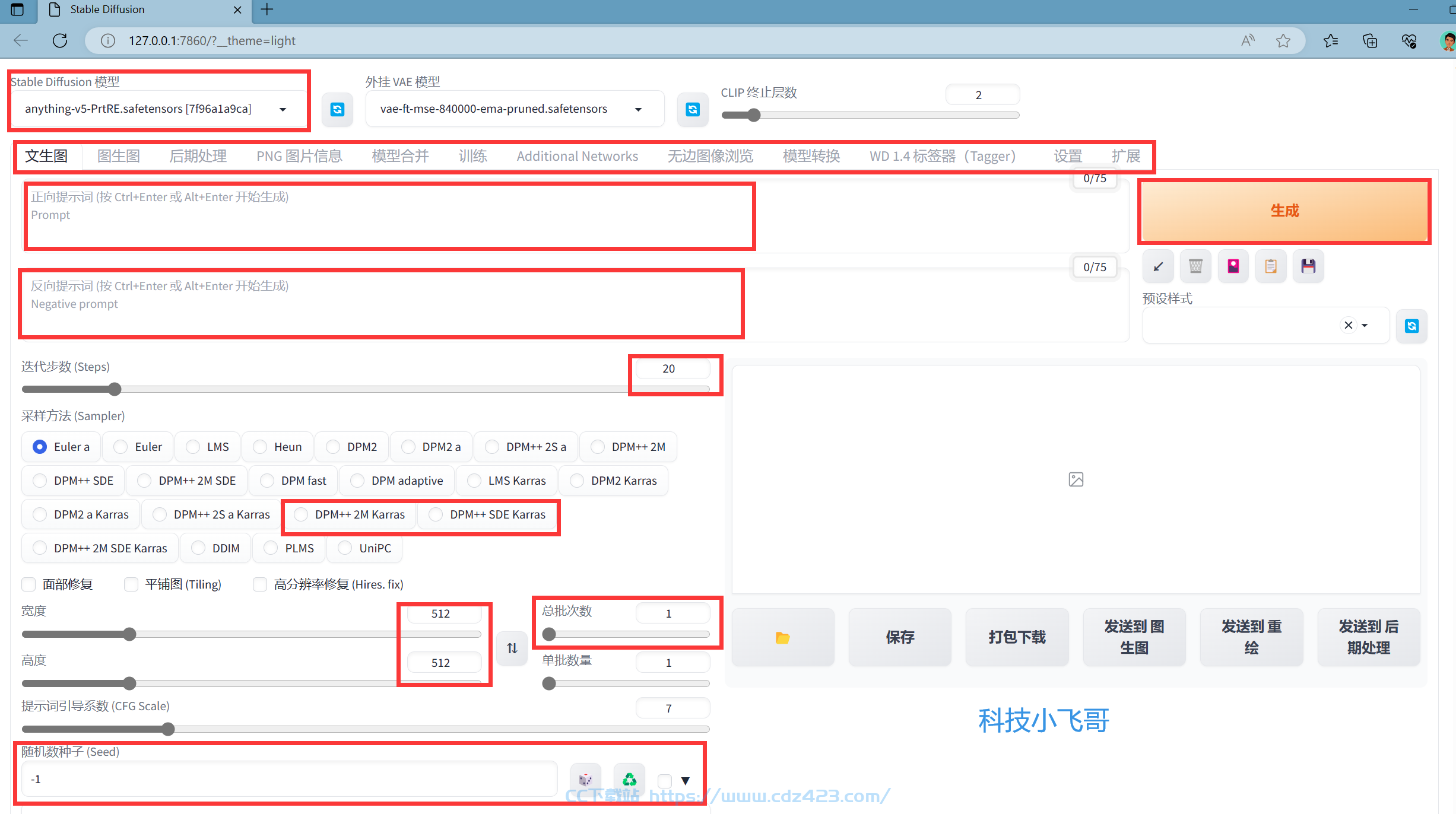Go back in browser history
The width and height of the screenshot is (1456, 814).
21,40
